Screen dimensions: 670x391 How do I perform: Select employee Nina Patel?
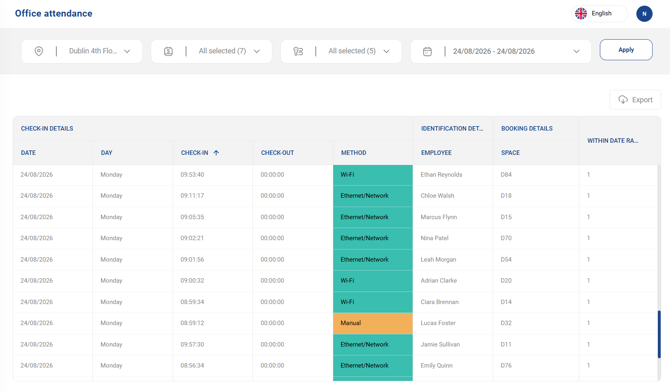[x=434, y=238]
